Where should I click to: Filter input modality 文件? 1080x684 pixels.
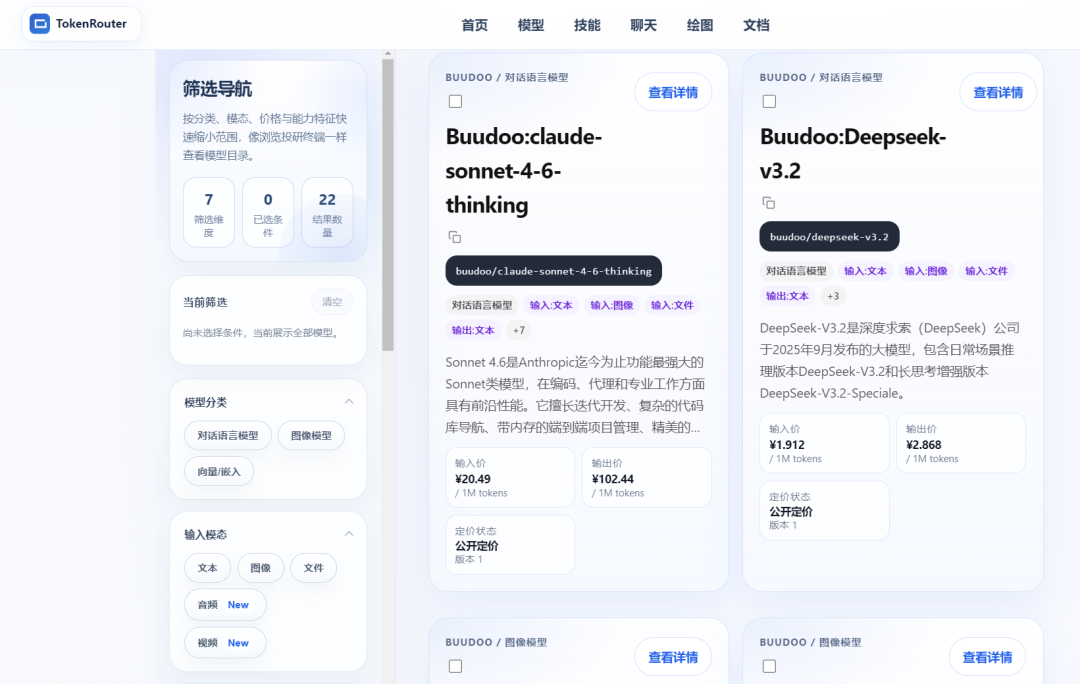(x=313, y=568)
